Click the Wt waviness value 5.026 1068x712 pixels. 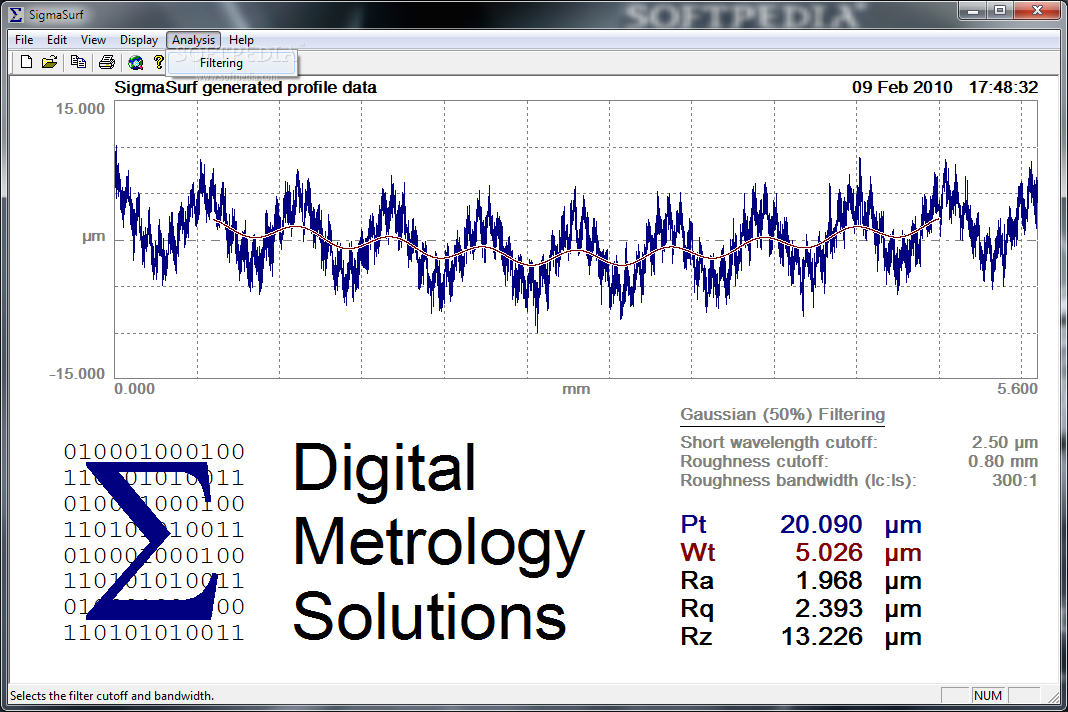[828, 552]
